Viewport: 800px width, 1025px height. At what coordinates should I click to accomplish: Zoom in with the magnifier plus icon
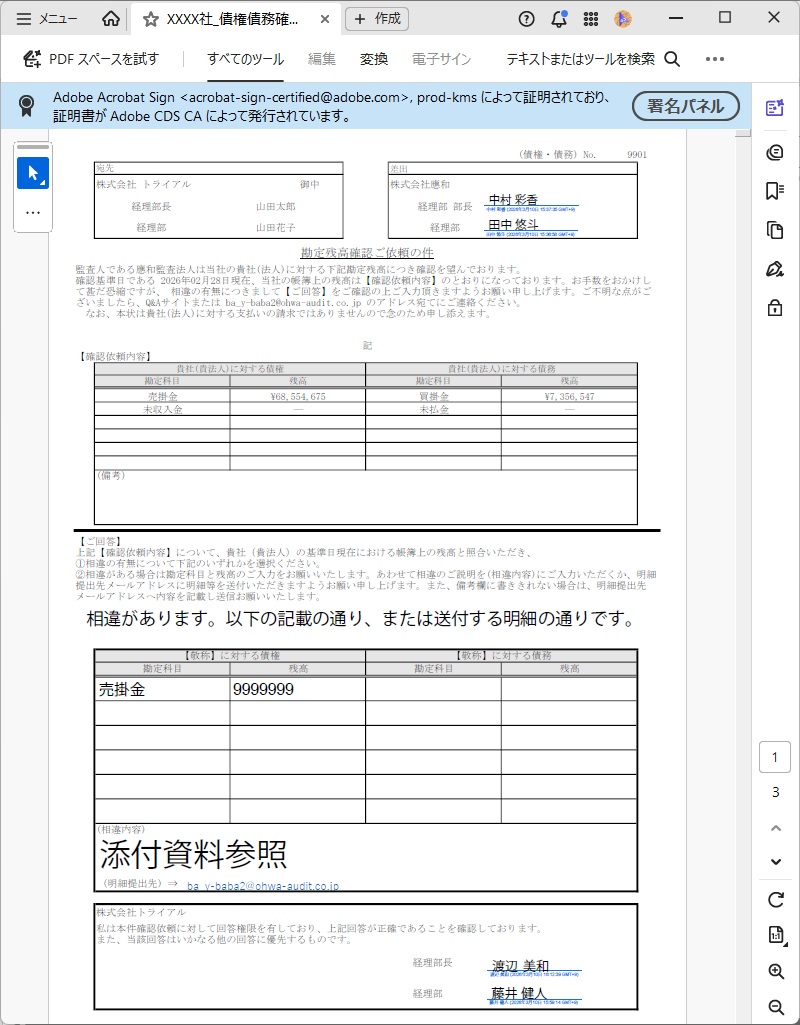tap(775, 971)
